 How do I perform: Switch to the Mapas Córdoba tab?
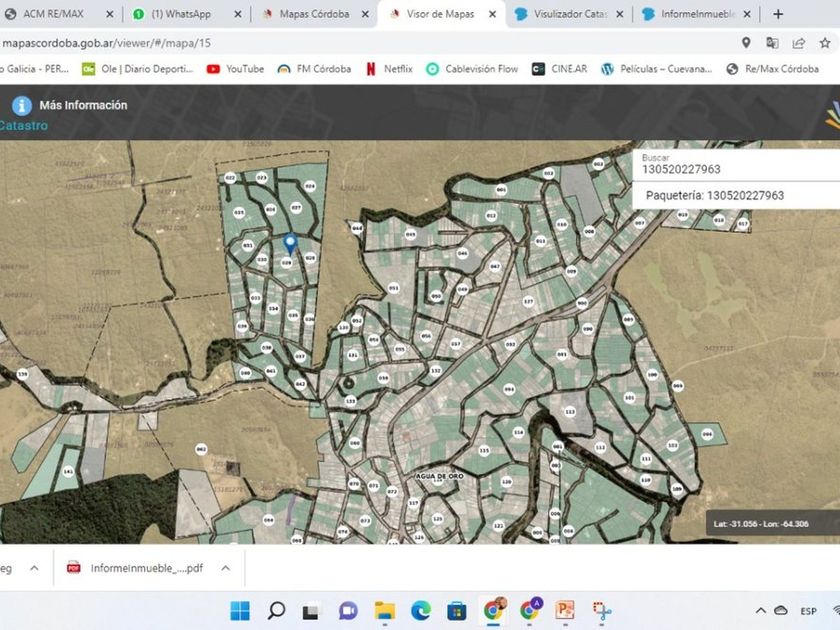click(312, 14)
